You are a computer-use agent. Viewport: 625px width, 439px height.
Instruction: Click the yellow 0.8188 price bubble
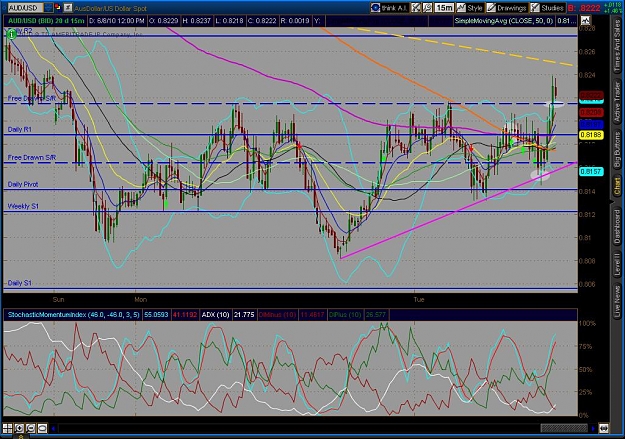591,135
